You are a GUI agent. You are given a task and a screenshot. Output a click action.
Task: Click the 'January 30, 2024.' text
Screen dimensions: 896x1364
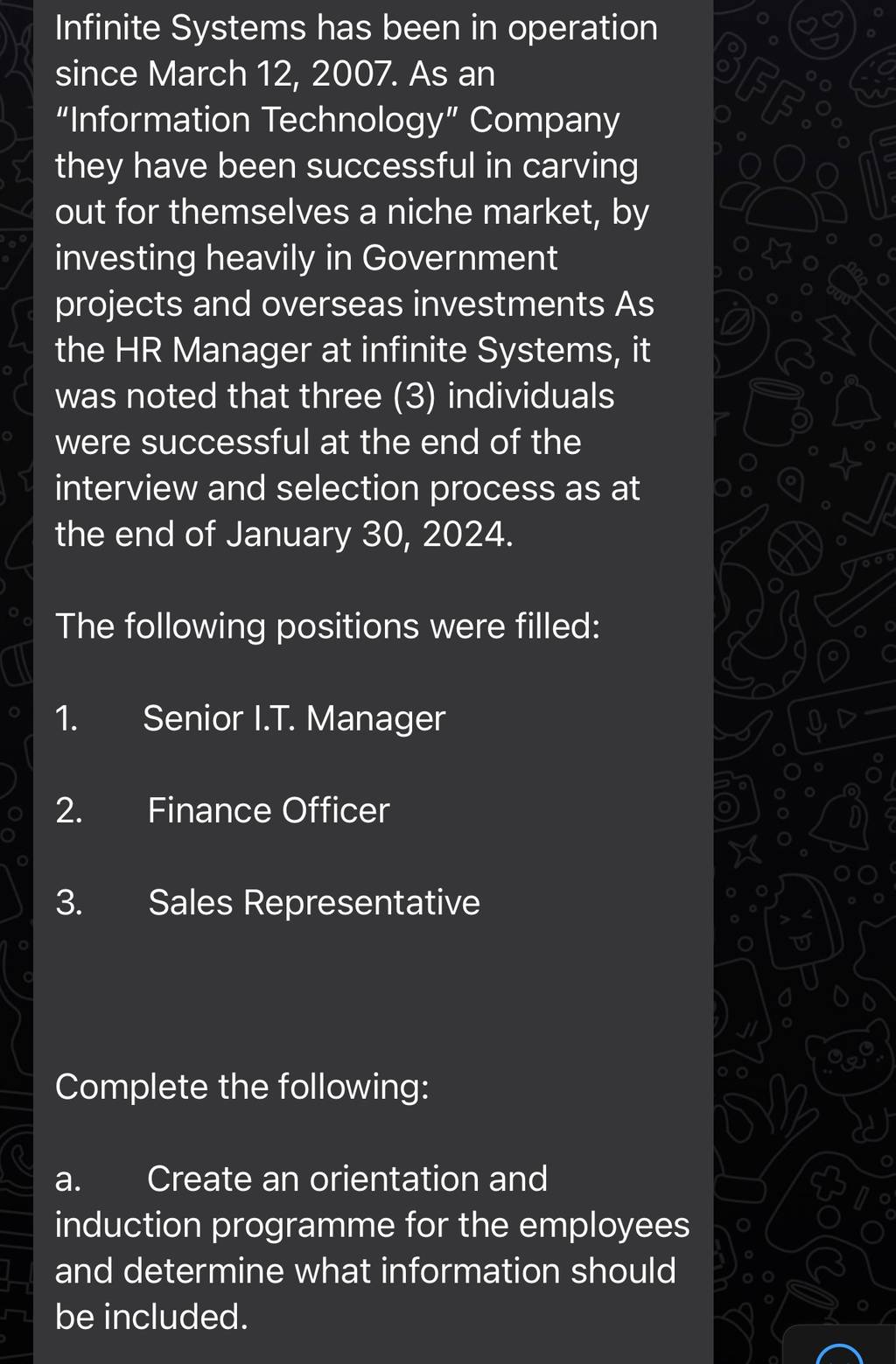coord(369,534)
